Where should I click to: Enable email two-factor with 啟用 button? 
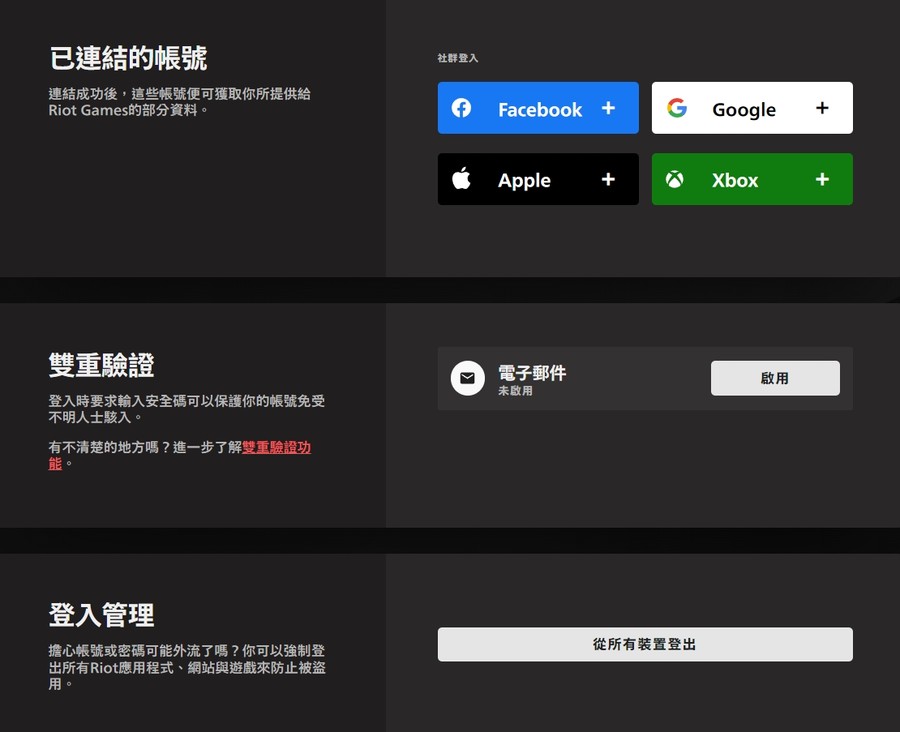pyautogui.click(x=775, y=378)
